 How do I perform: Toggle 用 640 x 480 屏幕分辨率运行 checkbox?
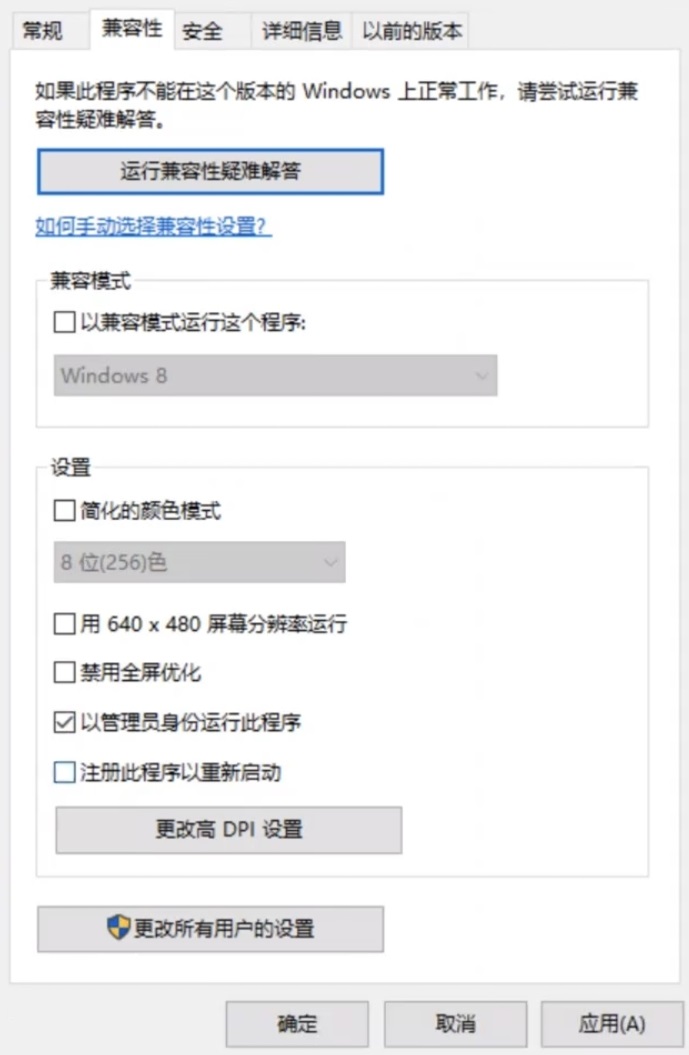point(64,625)
